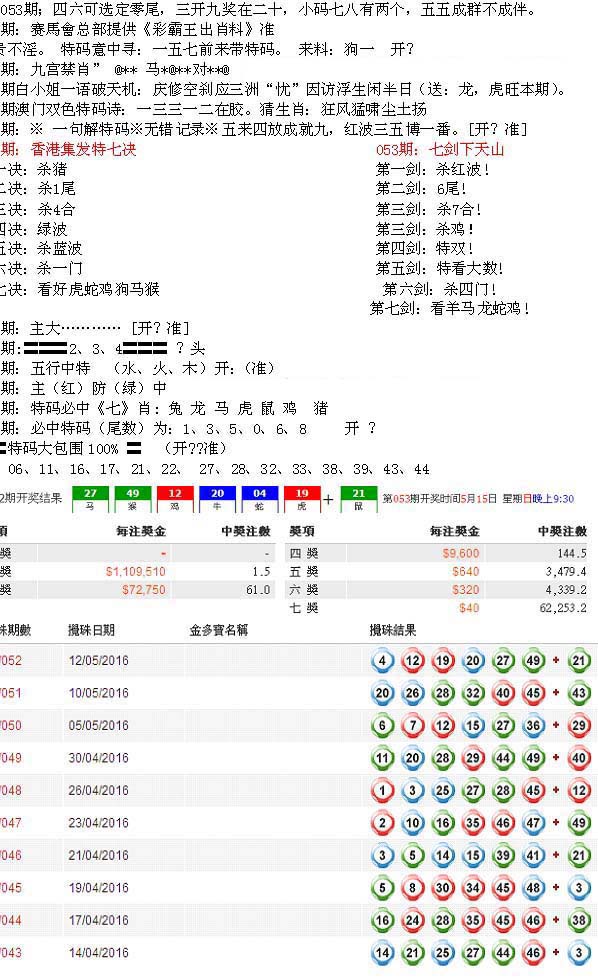This screenshot has height=977, width=598.
Task: Click the red 19 flag icon
Action: (x=302, y=499)
